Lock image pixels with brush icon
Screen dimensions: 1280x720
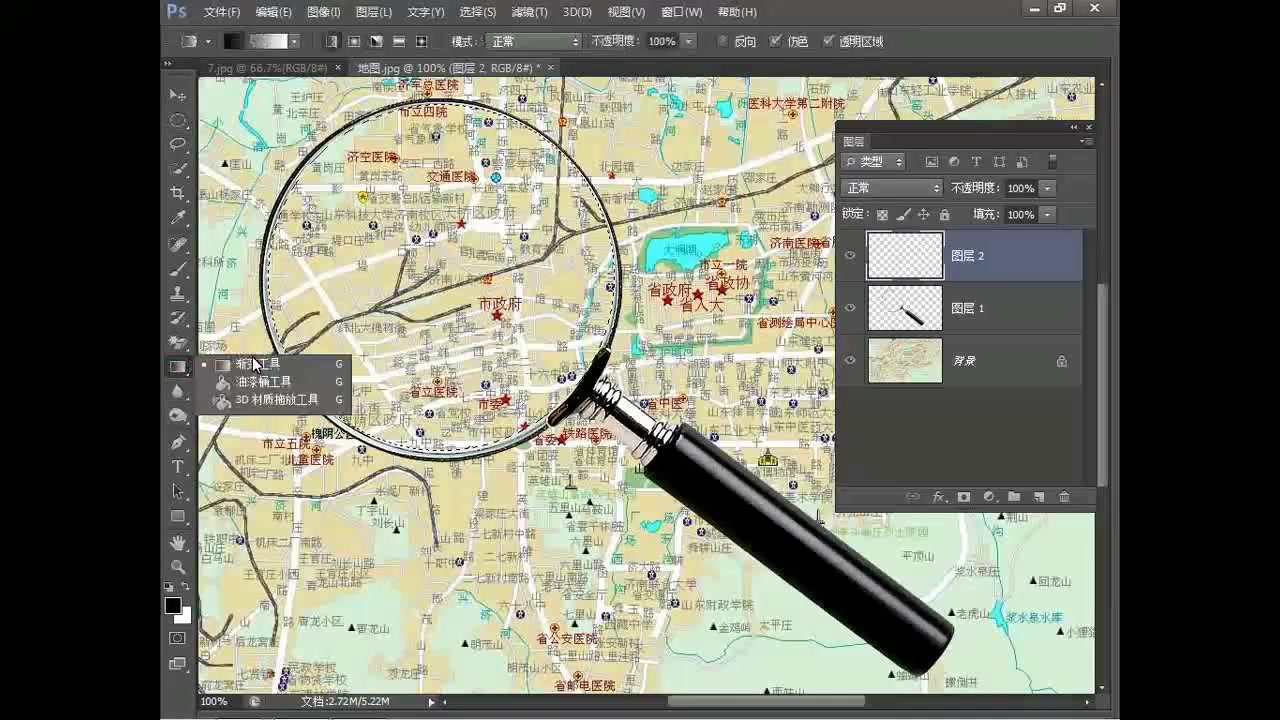click(x=903, y=214)
